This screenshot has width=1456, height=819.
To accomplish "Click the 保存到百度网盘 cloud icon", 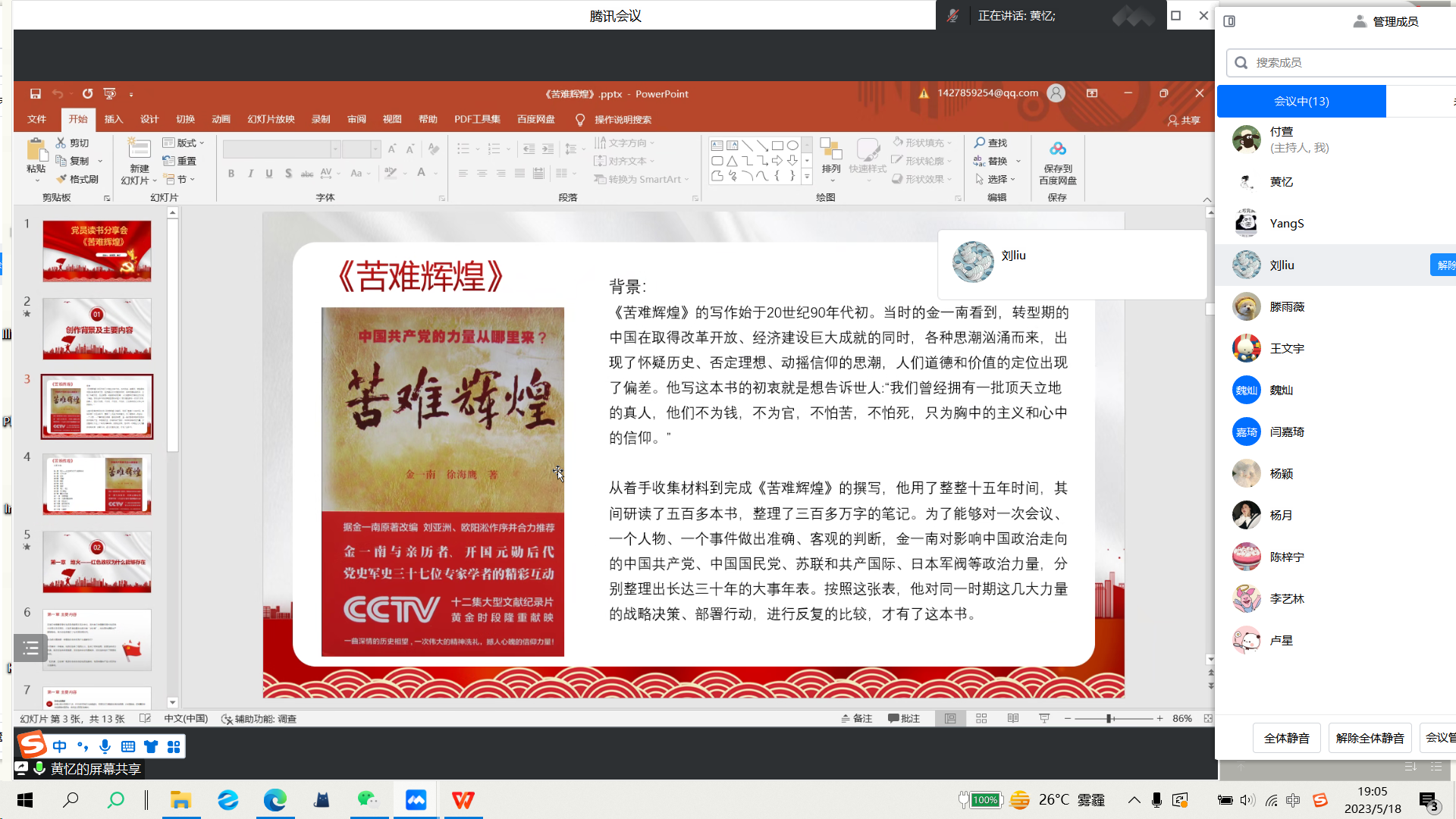I will point(1057,149).
